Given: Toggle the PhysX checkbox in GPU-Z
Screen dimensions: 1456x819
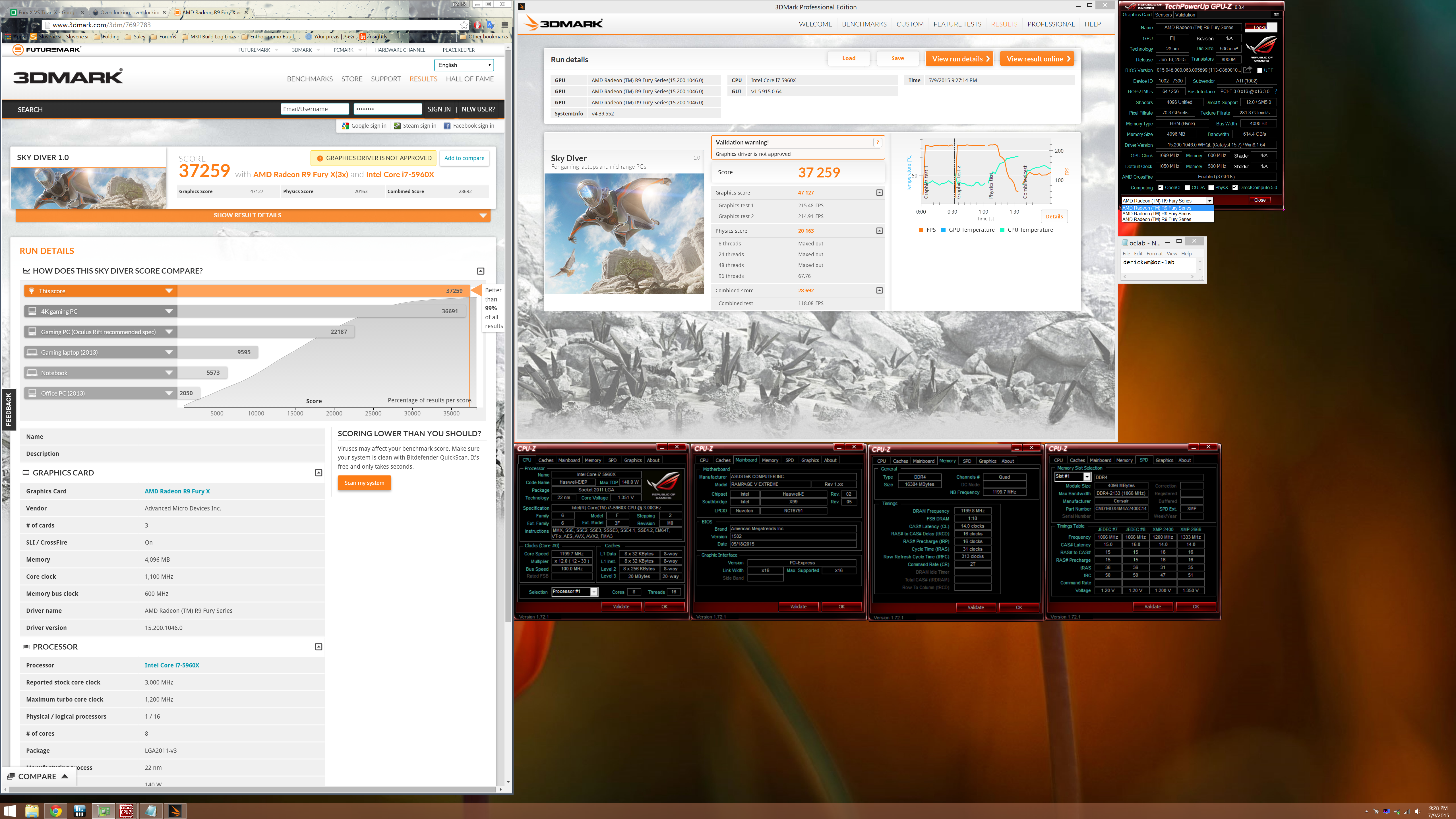Looking at the screenshot, I should tap(1211, 188).
